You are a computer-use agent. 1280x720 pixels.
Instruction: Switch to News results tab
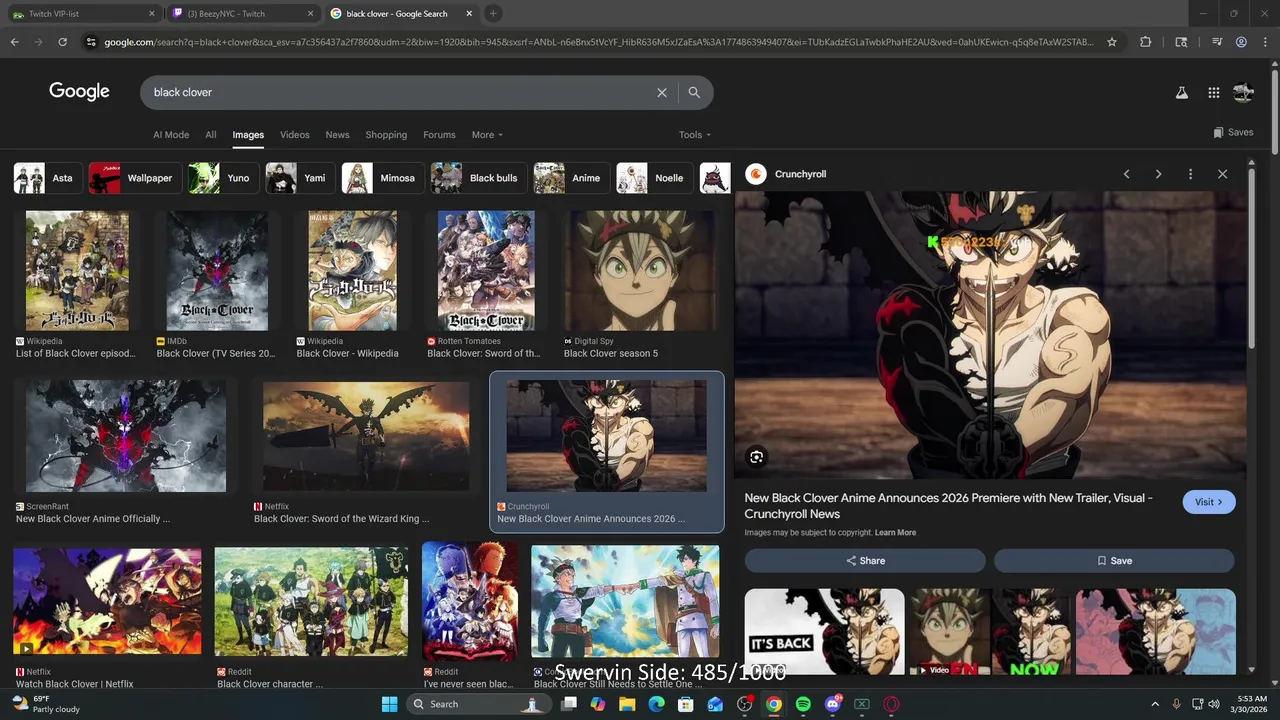coord(337,135)
